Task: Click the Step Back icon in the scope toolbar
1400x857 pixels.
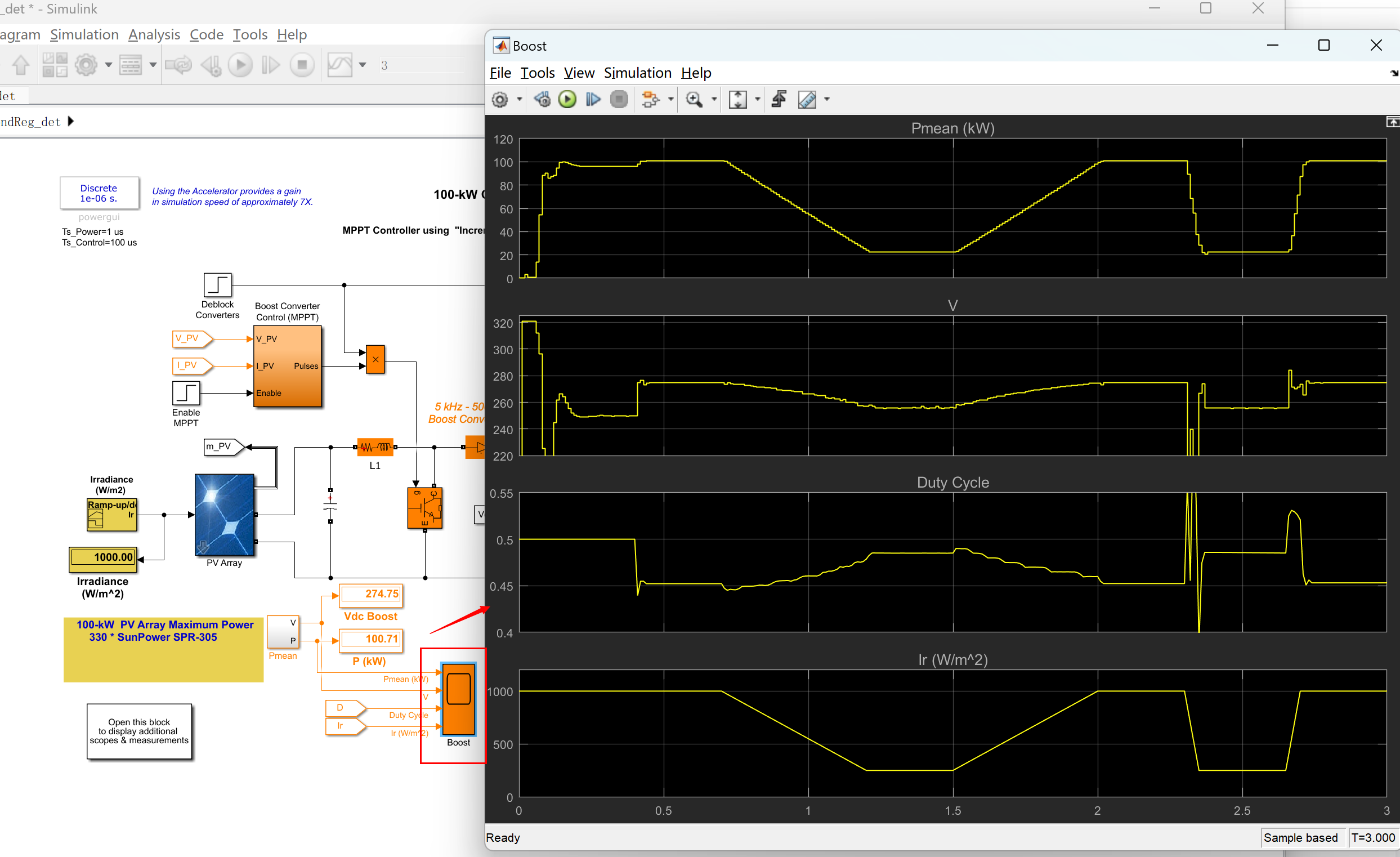Action: (x=542, y=100)
